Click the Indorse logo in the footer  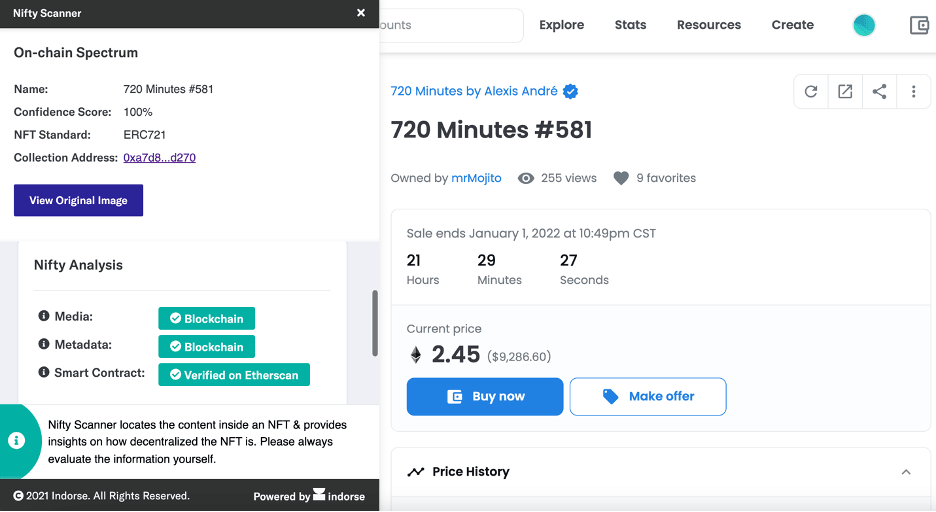coord(319,494)
